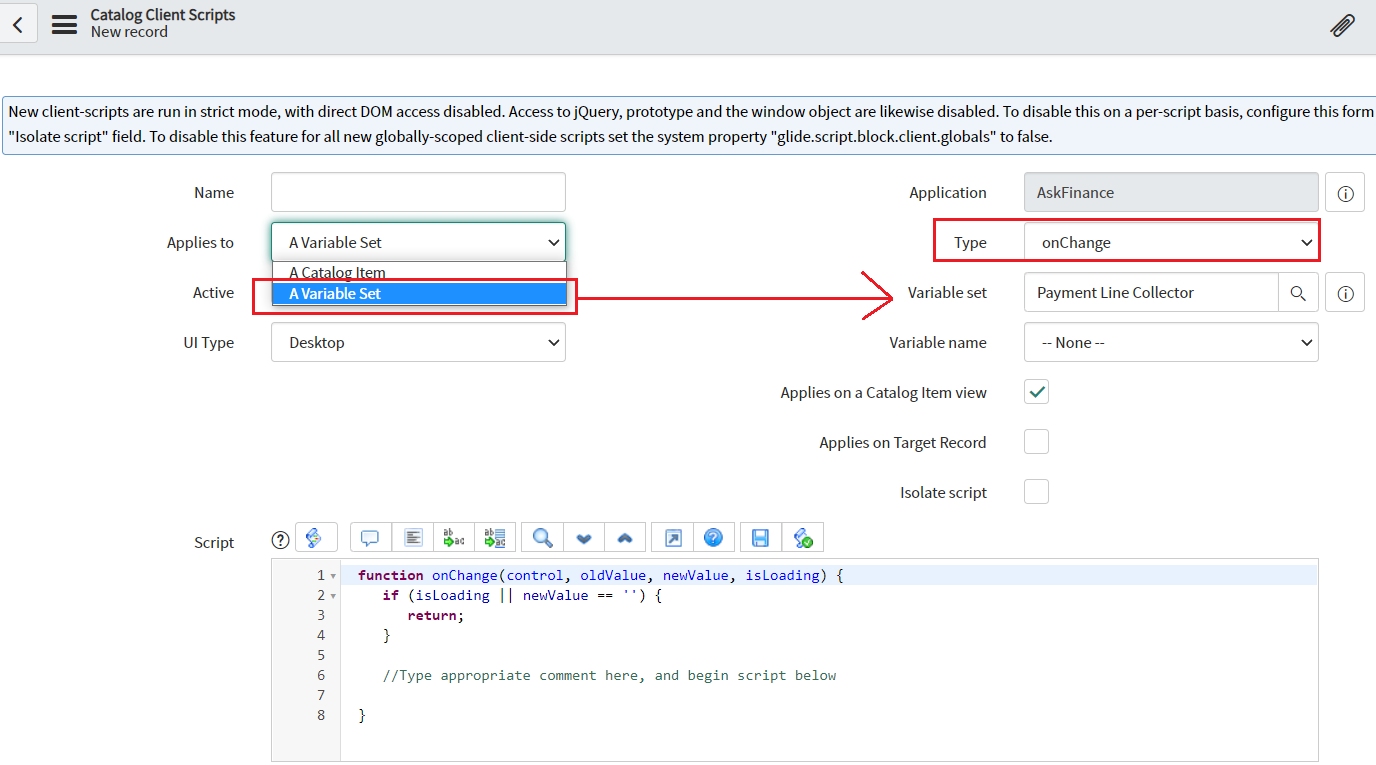Click the Replace icon in script toolbar
The height and width of the screenshot is (765, 1376).
pyautogui.click(x=453, y=538)
